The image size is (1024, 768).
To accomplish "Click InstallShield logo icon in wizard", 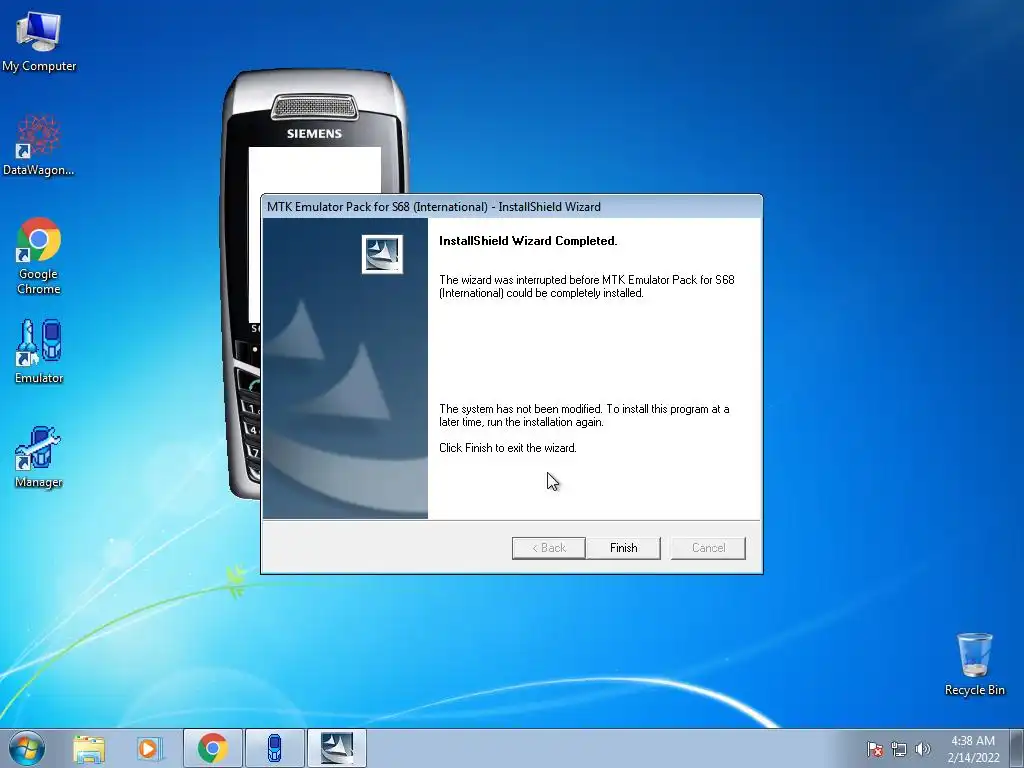I will [382, 254].
